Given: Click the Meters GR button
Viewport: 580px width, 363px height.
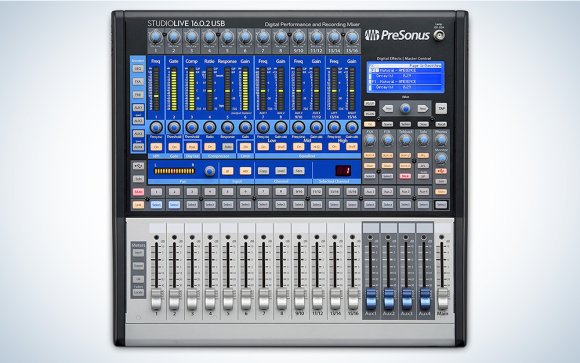Looking at the screenshot, I should (x=138, y=279).
